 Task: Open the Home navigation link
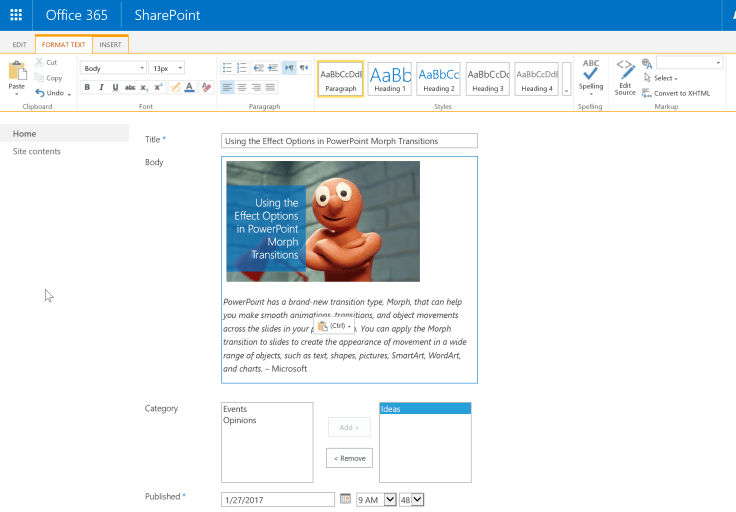tap(24, 134)
